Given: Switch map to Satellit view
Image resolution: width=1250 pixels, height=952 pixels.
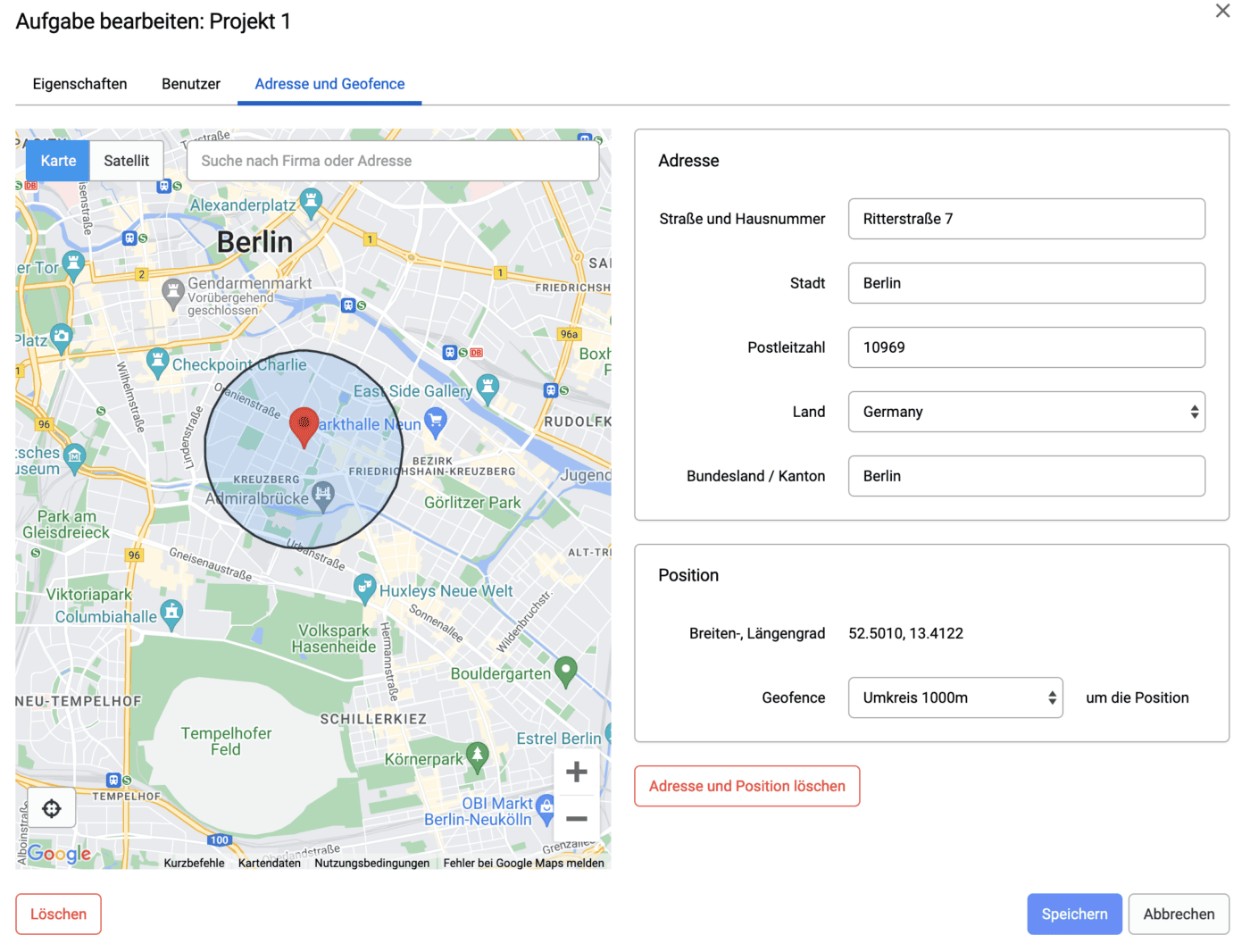Looking at the screenshot, I should pos(126,161).
